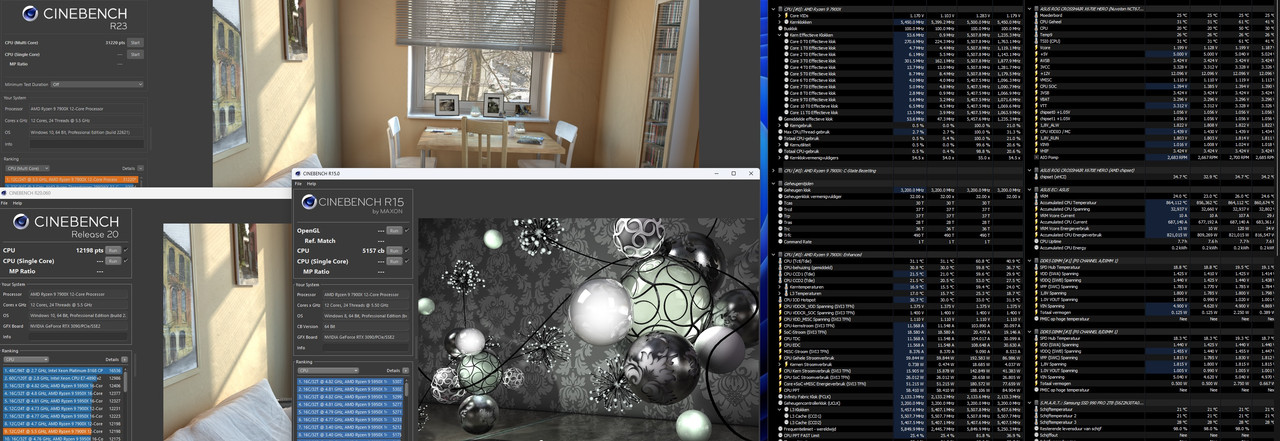Open the File menu in Cinebench R20
1280x441 pixels.
(4, 202)
